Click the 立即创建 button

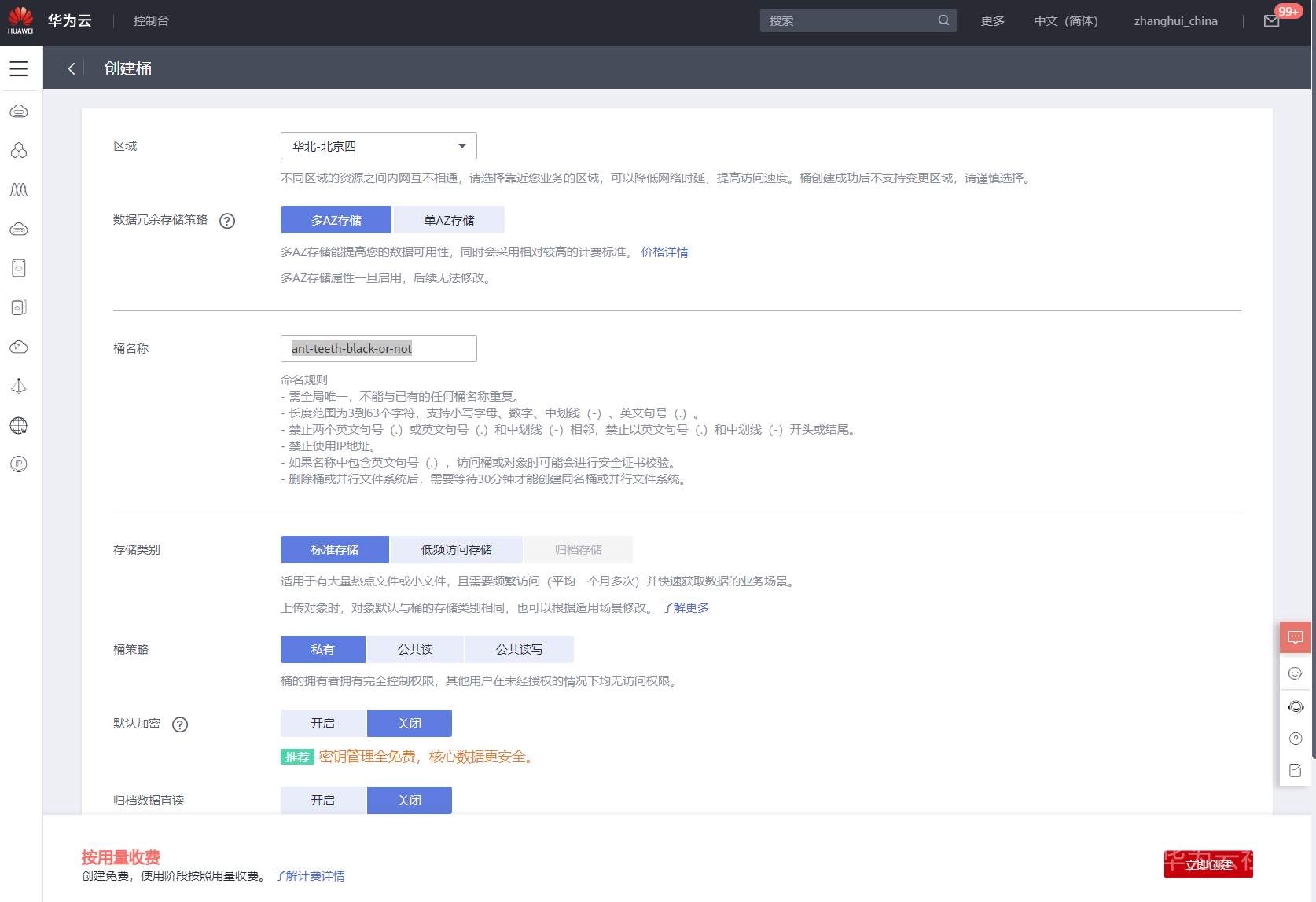coord(1208,864)
